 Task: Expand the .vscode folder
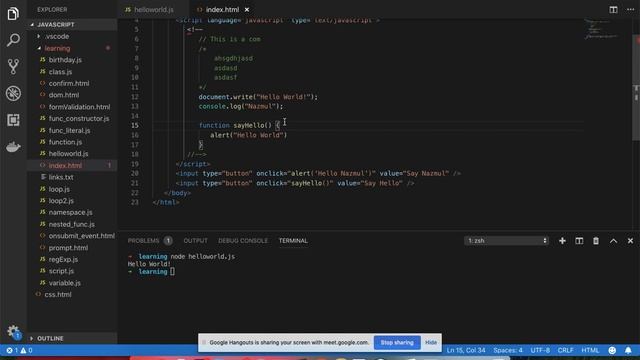[72, 36]
